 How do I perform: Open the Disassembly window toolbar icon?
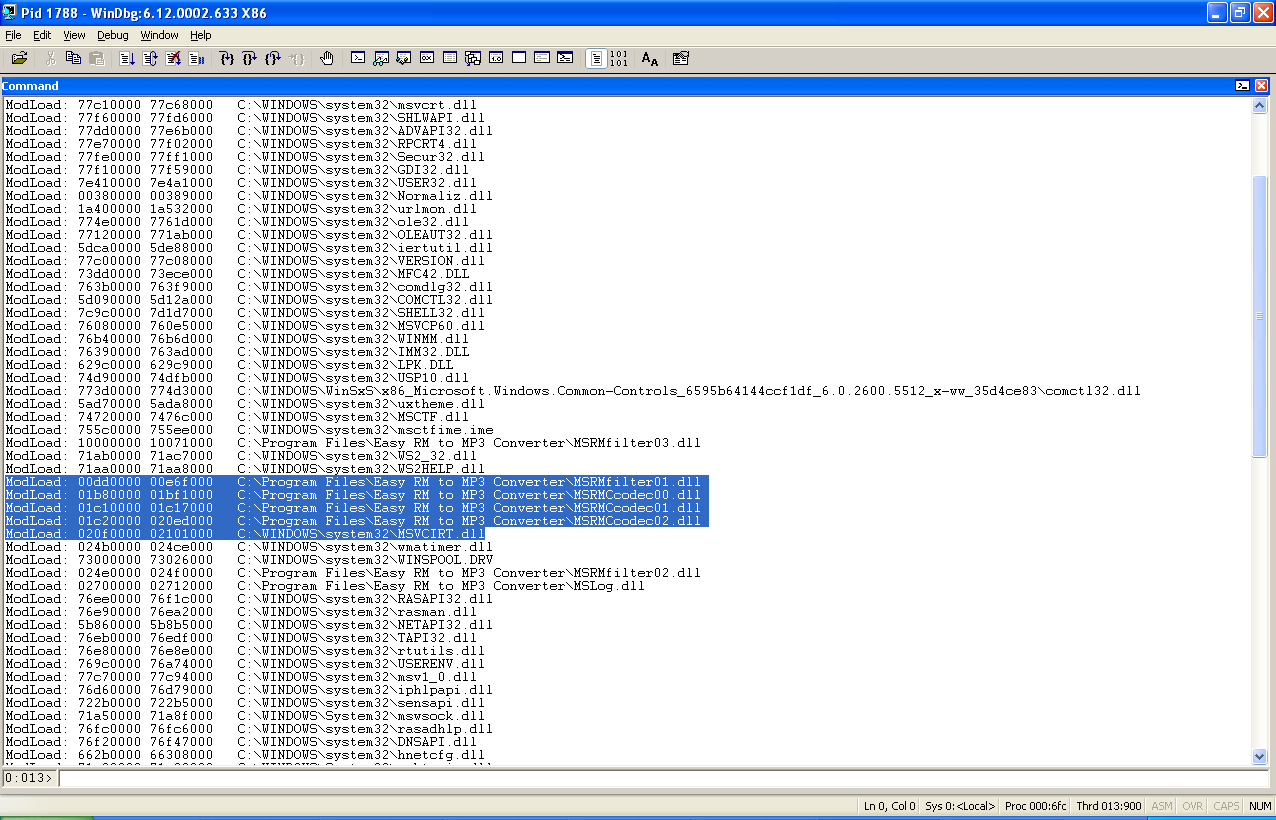click(x=496, y=59)
